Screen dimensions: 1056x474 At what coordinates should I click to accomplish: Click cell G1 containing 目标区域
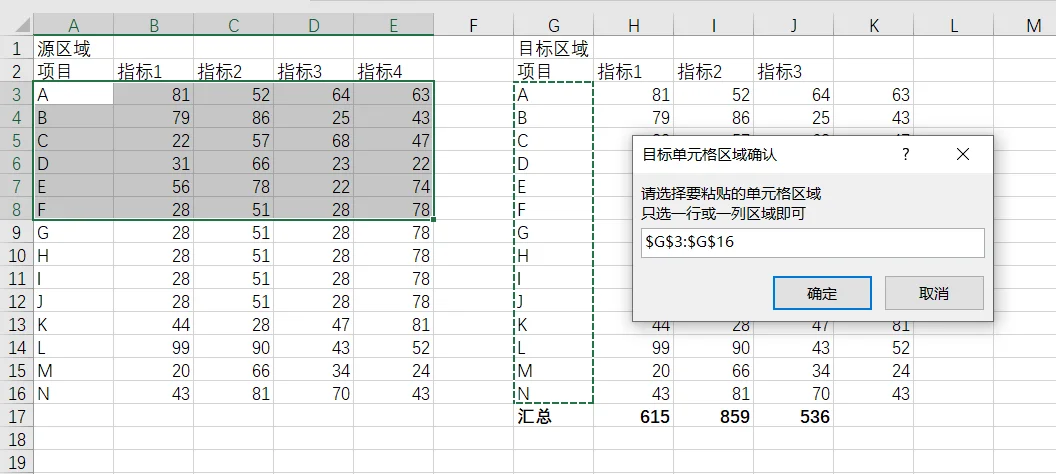click(554, 48)
